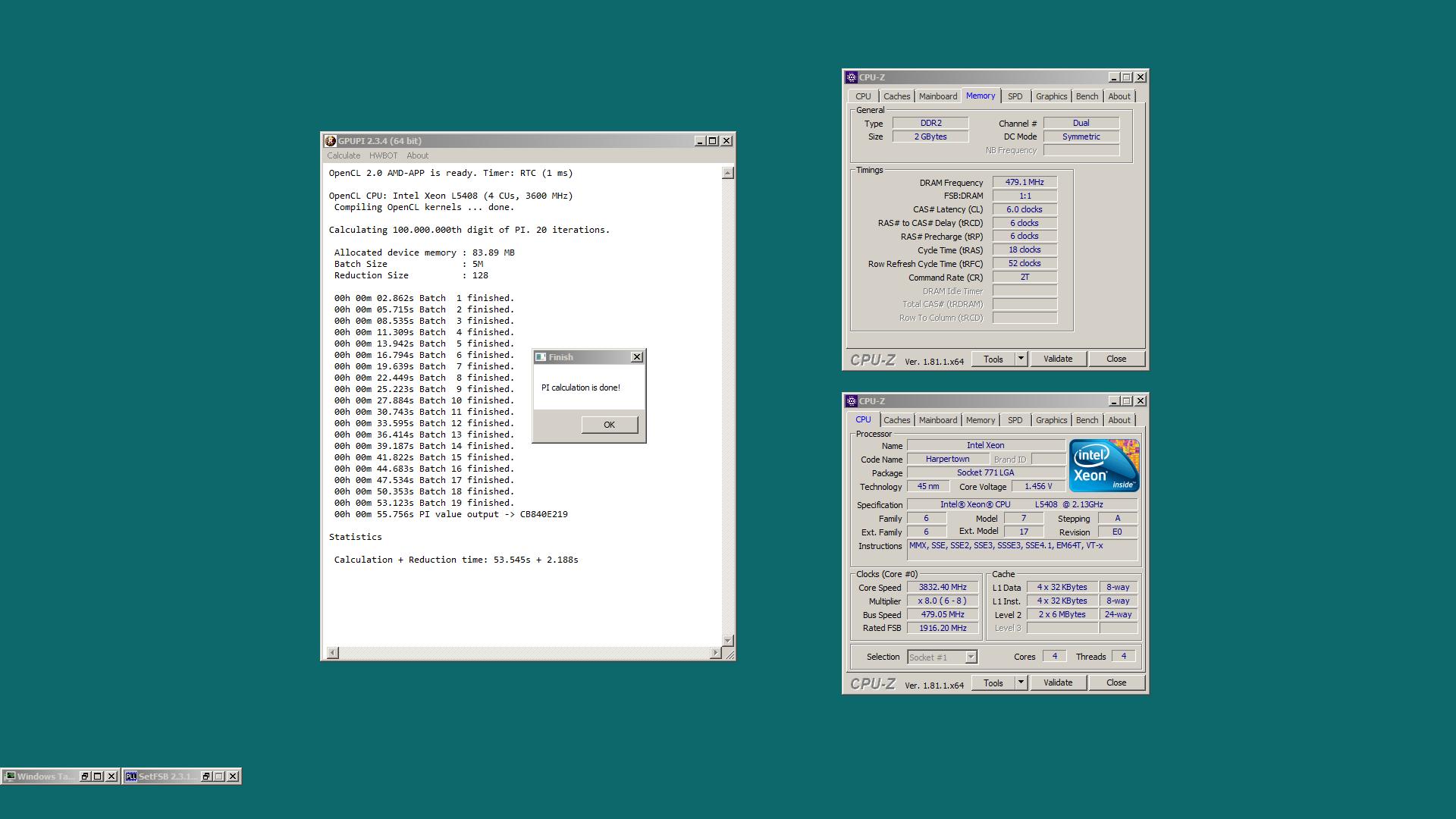
Task: Click Close button in upper CPU-Z window
Action: click(1116, 359)
